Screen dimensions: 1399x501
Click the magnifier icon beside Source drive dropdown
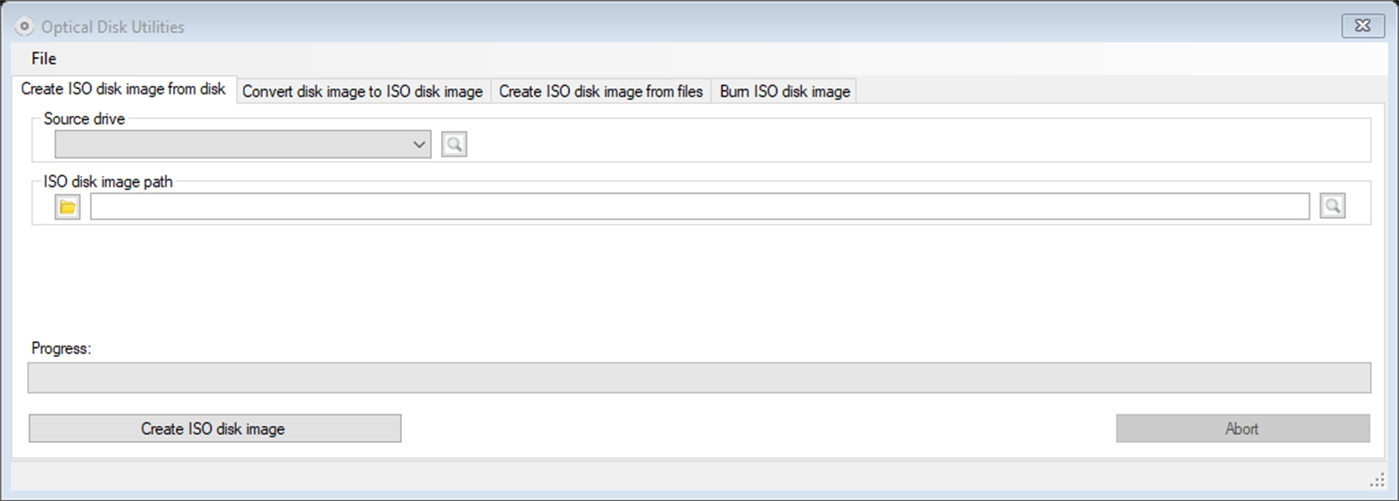point(454,145)
